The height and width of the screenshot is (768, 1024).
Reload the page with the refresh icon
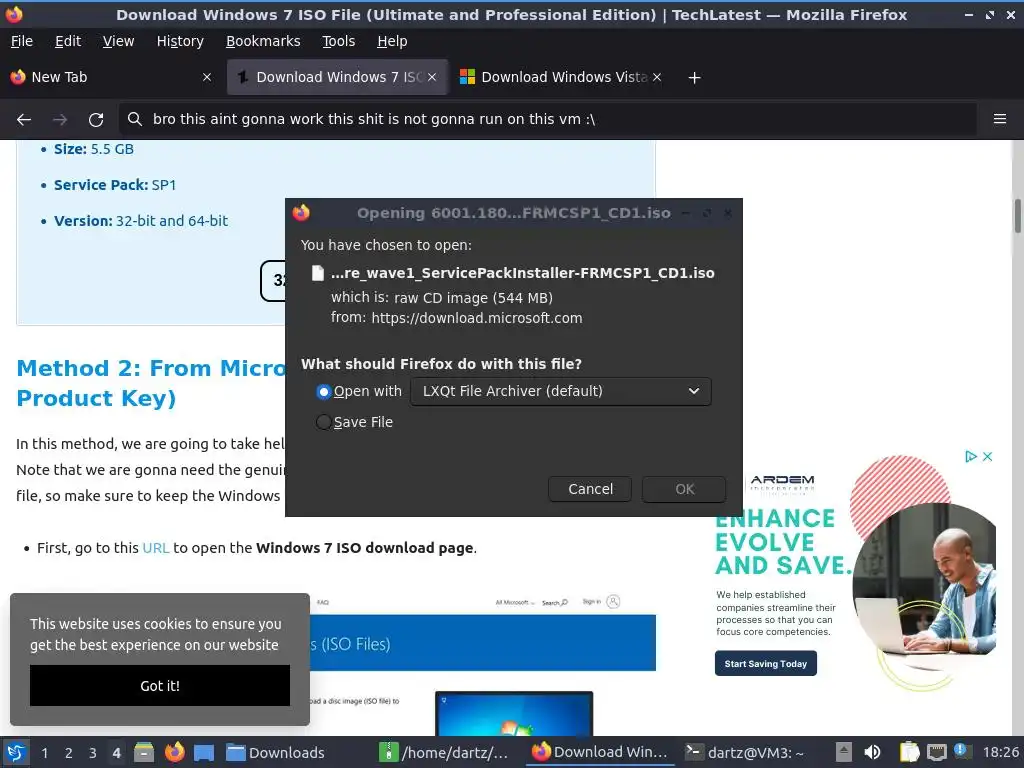coord(96,120)
